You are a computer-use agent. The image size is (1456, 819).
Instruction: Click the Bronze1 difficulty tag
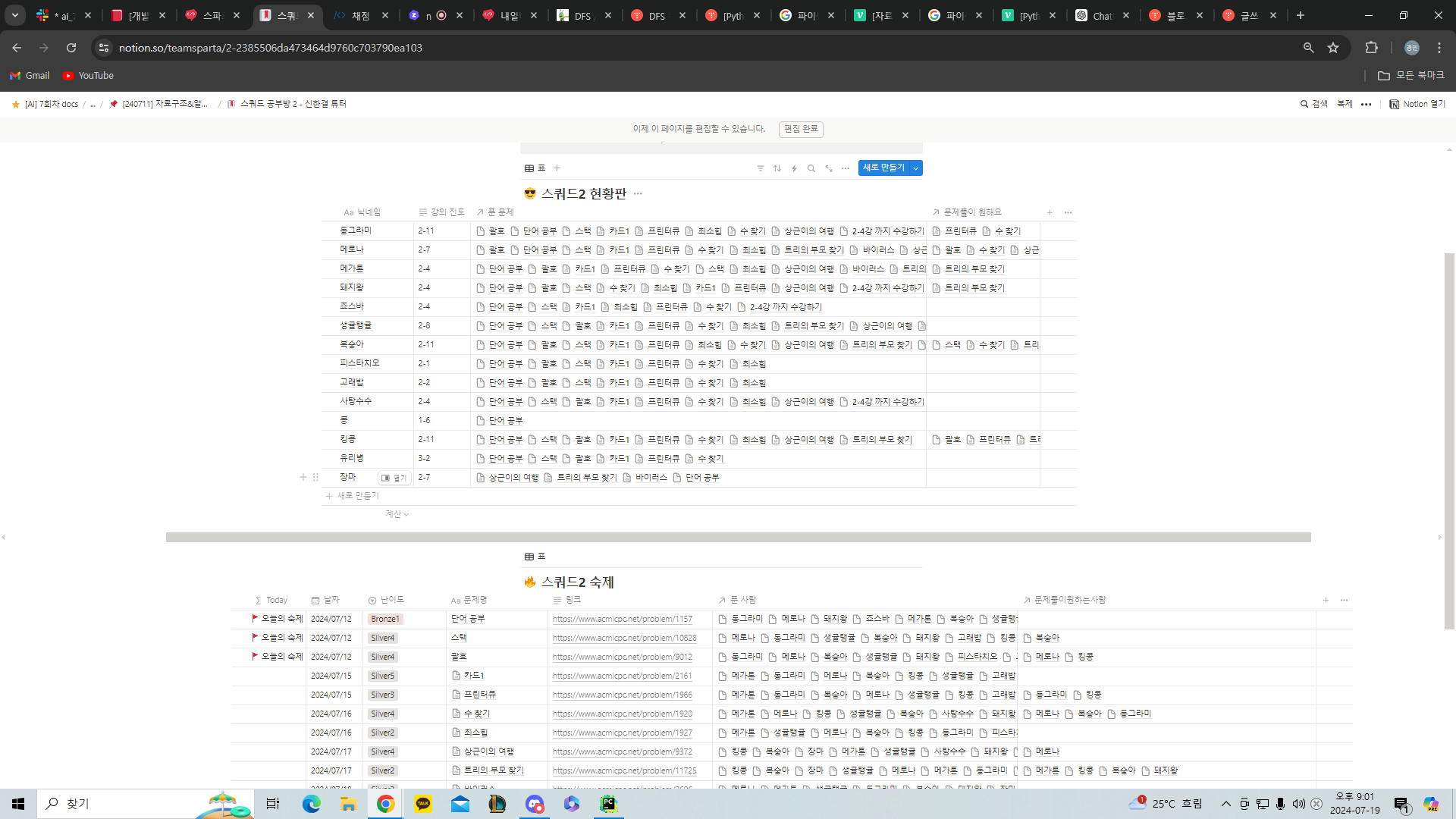(x=385, y=620)
